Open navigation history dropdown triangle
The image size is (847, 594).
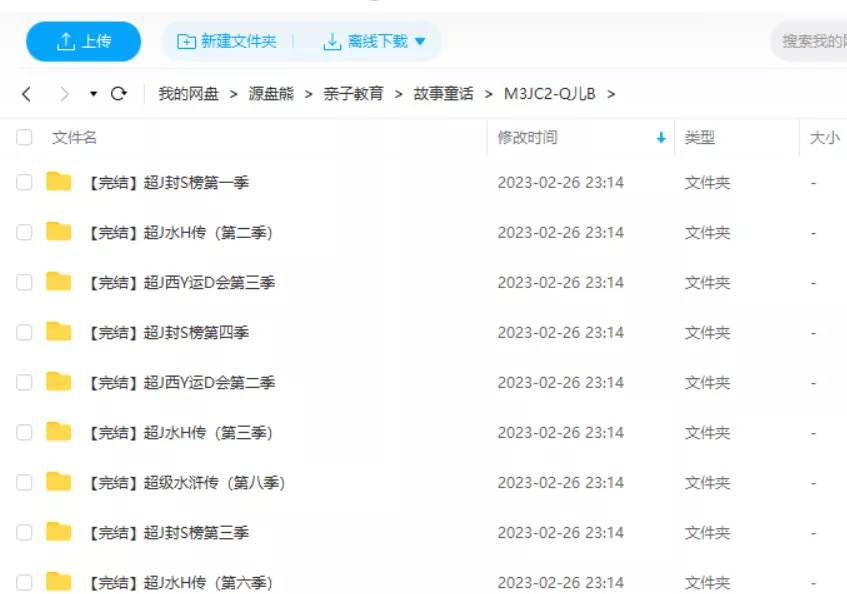click(x=93, y=94)
